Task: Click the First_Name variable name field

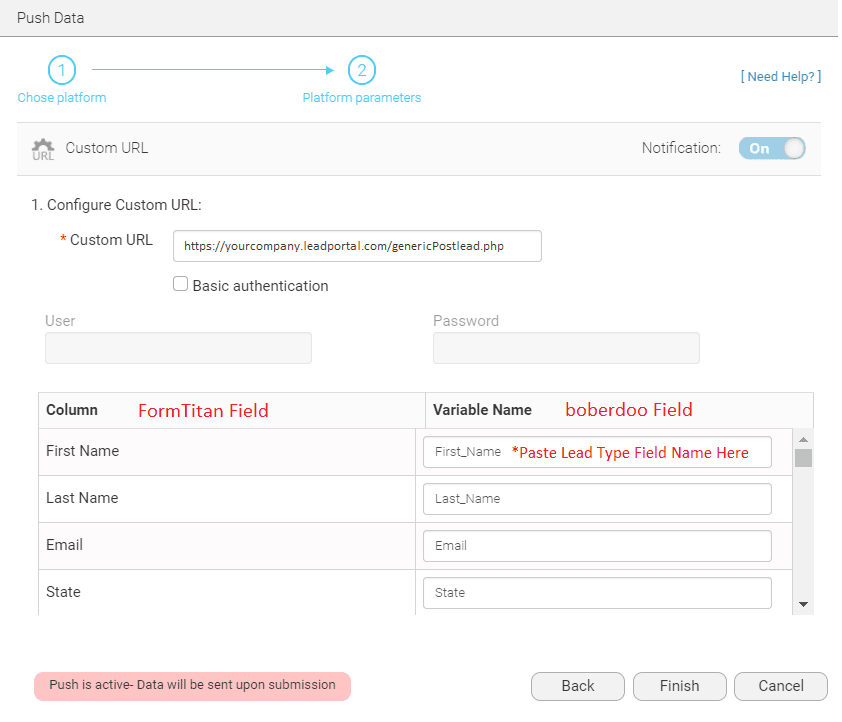Action: coord(597,452)
